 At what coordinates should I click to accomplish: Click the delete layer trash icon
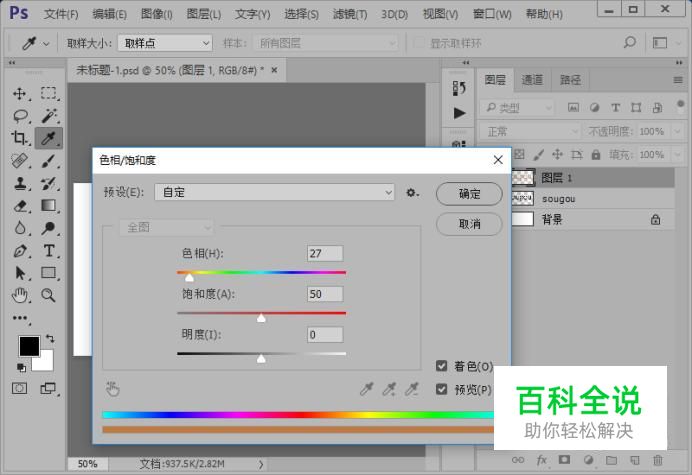[x=658, y=460]
